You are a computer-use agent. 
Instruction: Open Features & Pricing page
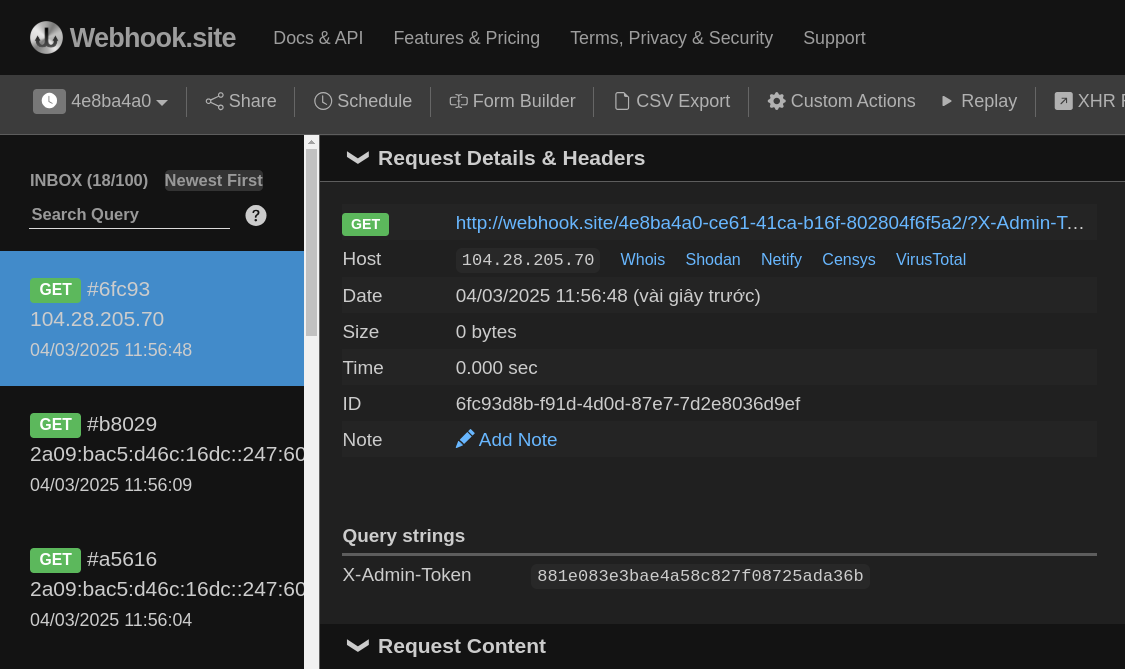pyautogui.click(x=466, y=38)
